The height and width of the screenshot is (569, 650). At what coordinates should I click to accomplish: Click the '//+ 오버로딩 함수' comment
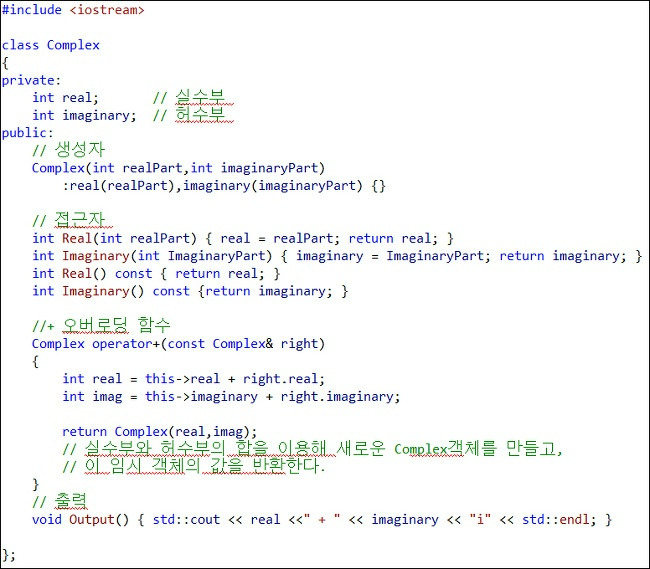click(101, 325)
